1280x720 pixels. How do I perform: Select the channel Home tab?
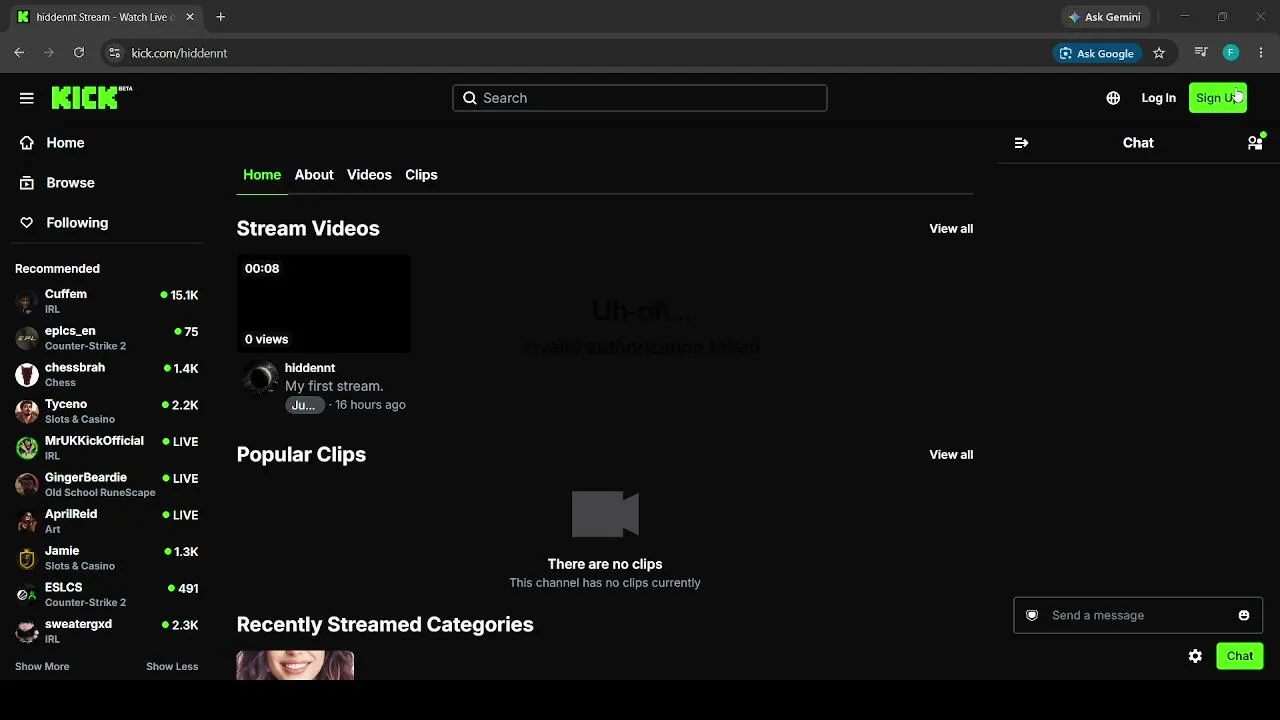pos(262,175)
